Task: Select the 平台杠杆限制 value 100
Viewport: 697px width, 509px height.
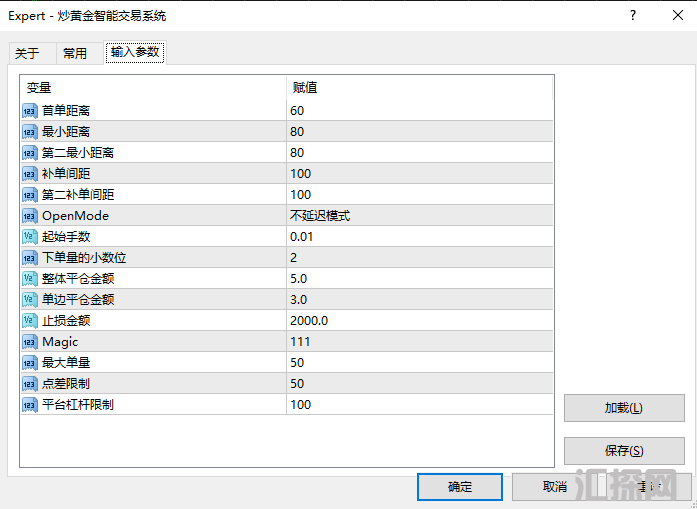Action: [x=420, y=405]
